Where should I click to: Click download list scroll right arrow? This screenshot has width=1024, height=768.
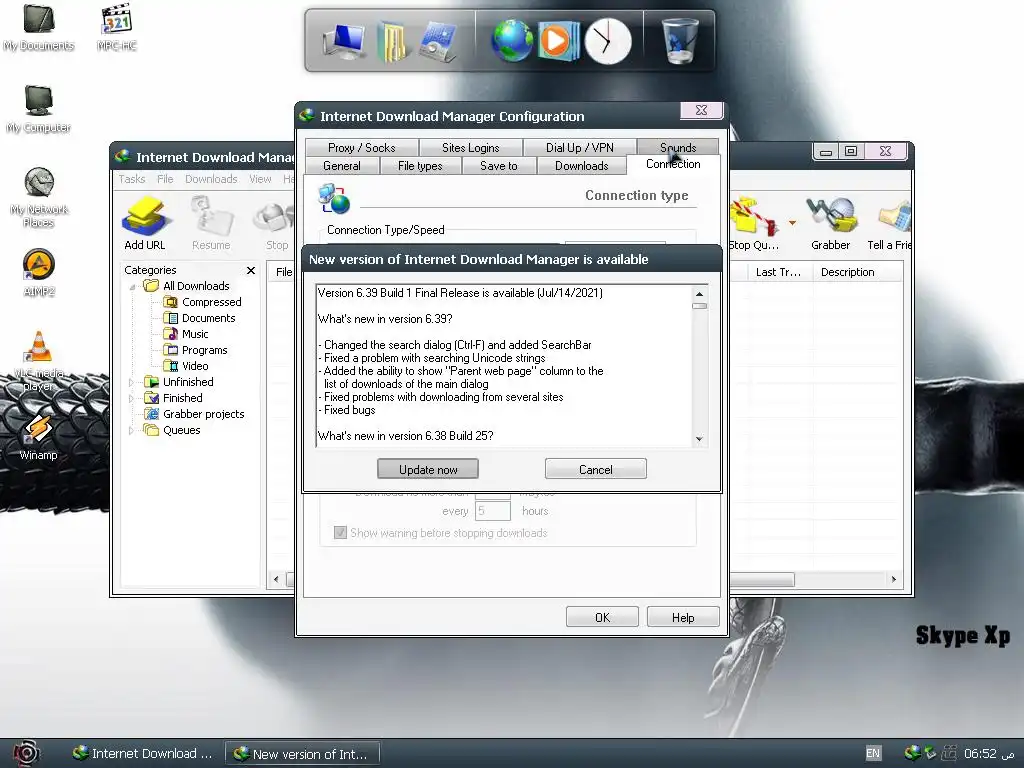click(894, 579)
